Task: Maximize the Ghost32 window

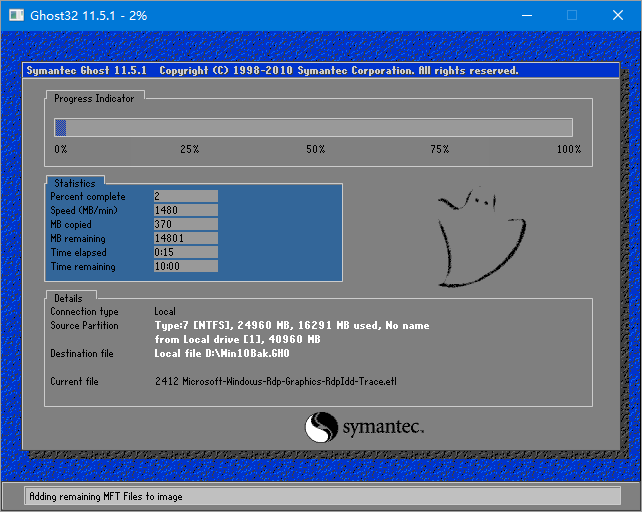Action: (572, 15)
